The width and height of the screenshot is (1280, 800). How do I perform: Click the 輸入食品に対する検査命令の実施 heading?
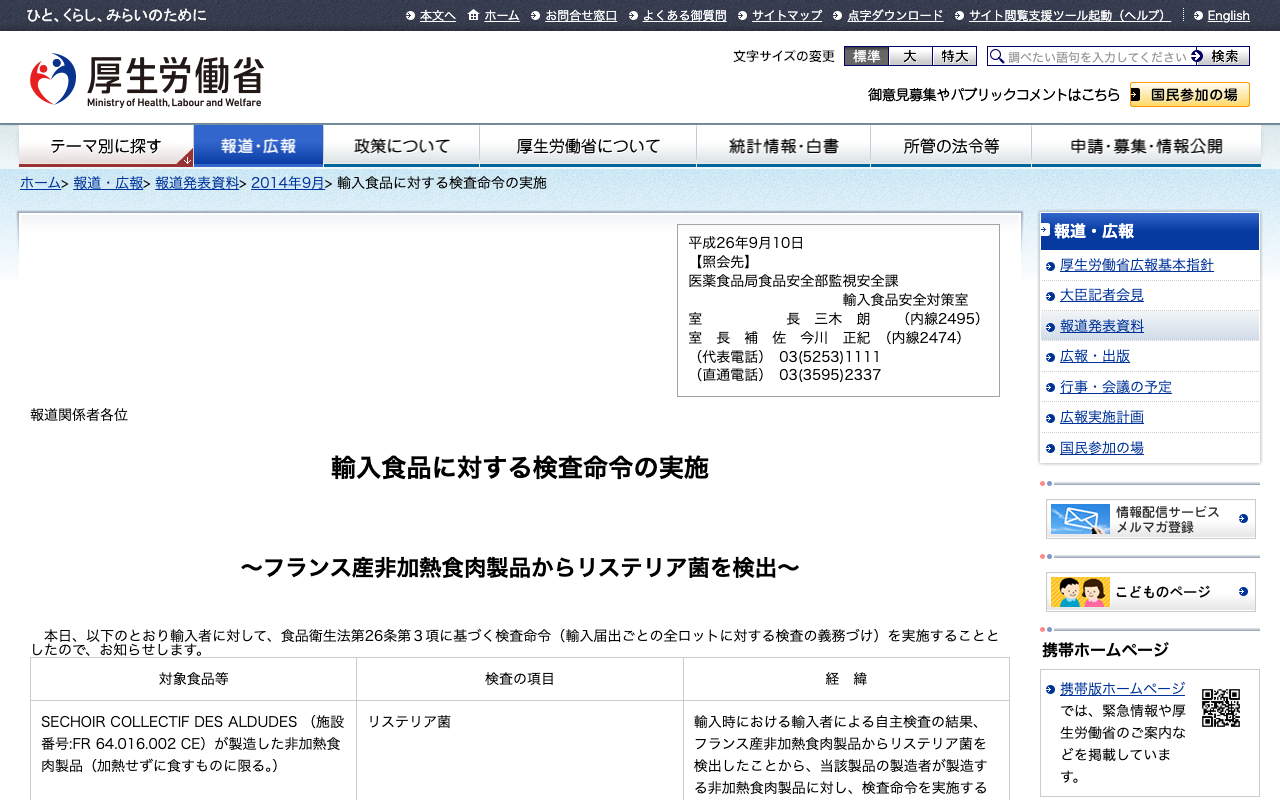[x=520, y=468]
